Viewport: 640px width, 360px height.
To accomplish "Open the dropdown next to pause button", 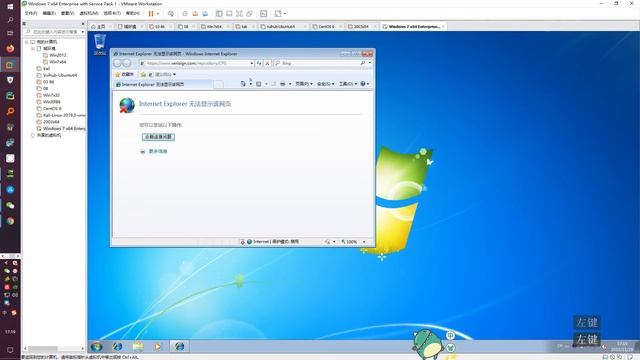I will pos(158,13).
